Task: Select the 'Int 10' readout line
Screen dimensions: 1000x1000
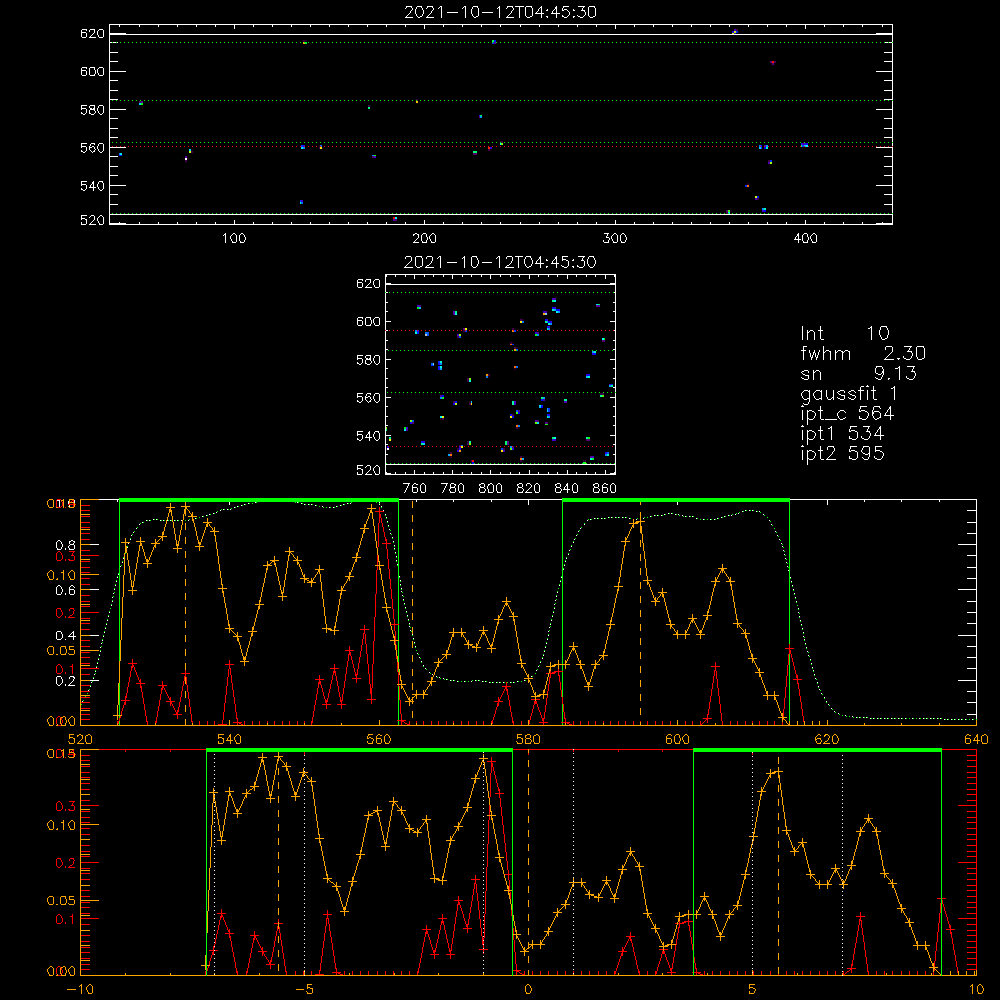Action: [x=844, y=334]
